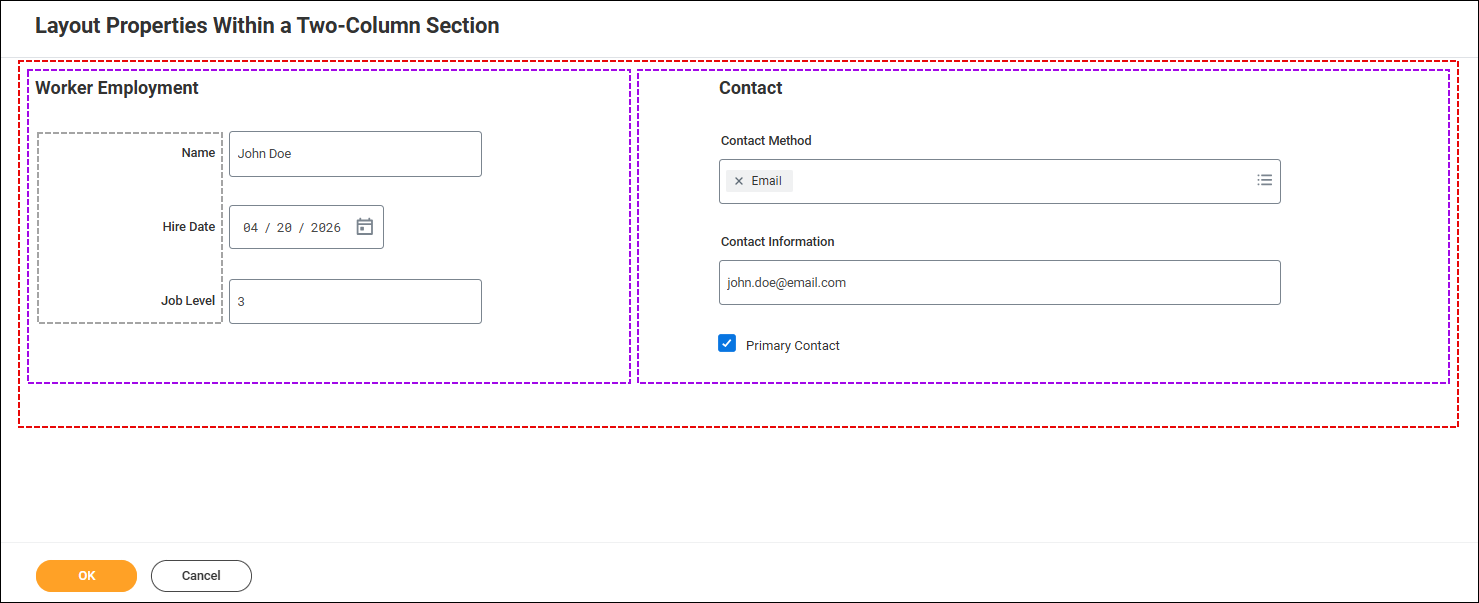Click the 'Contact Method' label
The height and width of the screenshot is (603, 1479).
pyautogui.click(x=766, y=141)
